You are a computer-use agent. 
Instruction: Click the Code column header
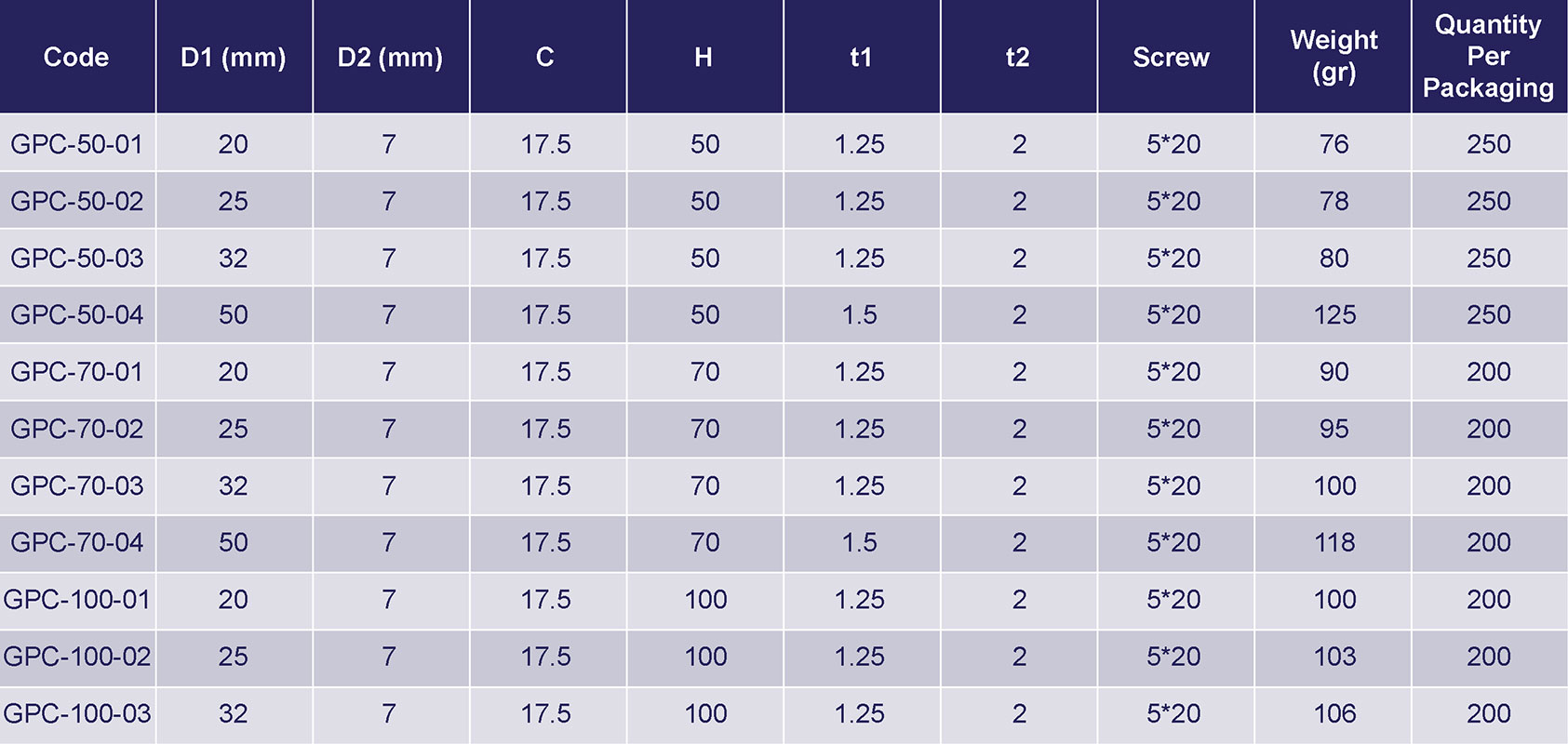pyautogui.click(x=76, y=57)
